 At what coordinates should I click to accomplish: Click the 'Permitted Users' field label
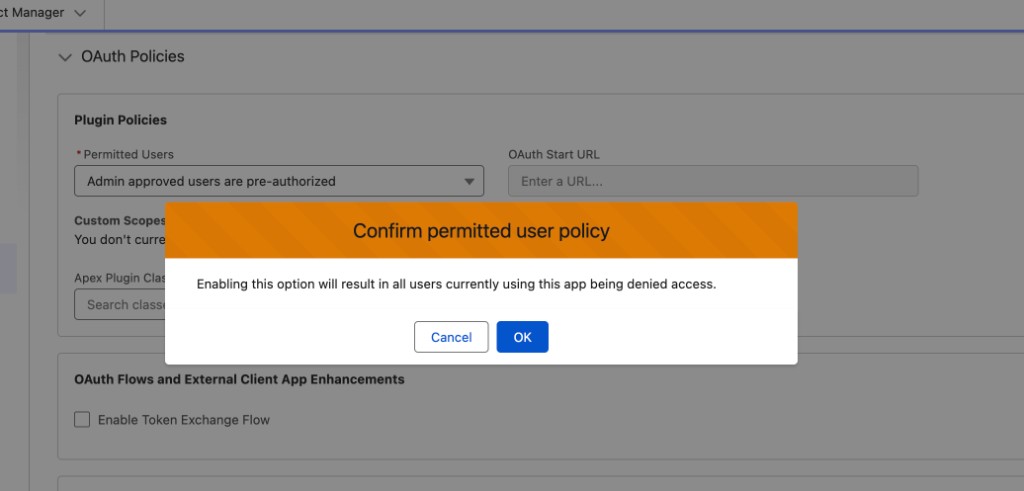click(x=129, y=155)
